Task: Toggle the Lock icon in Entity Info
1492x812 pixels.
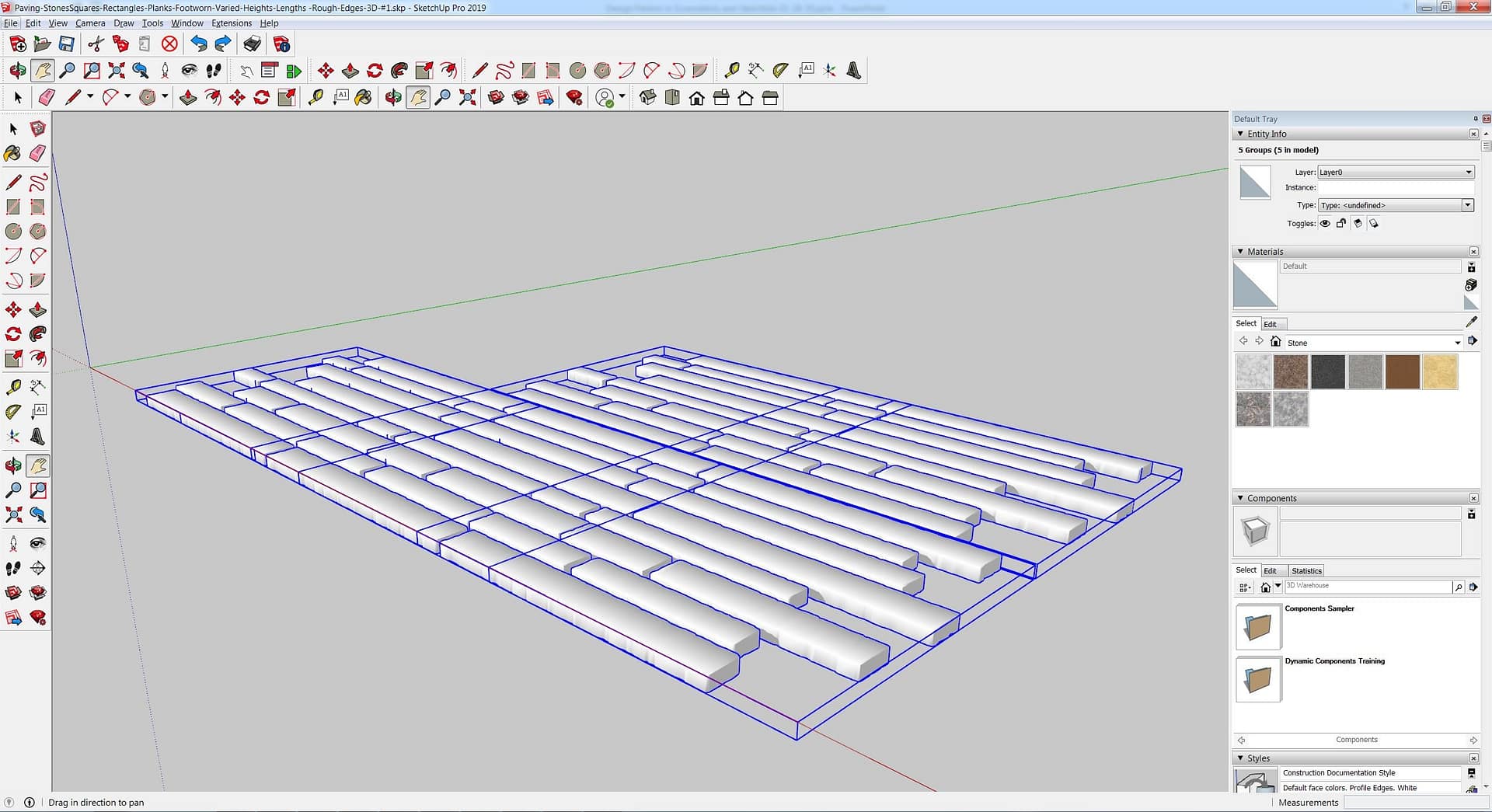Action: point(1341,224)
